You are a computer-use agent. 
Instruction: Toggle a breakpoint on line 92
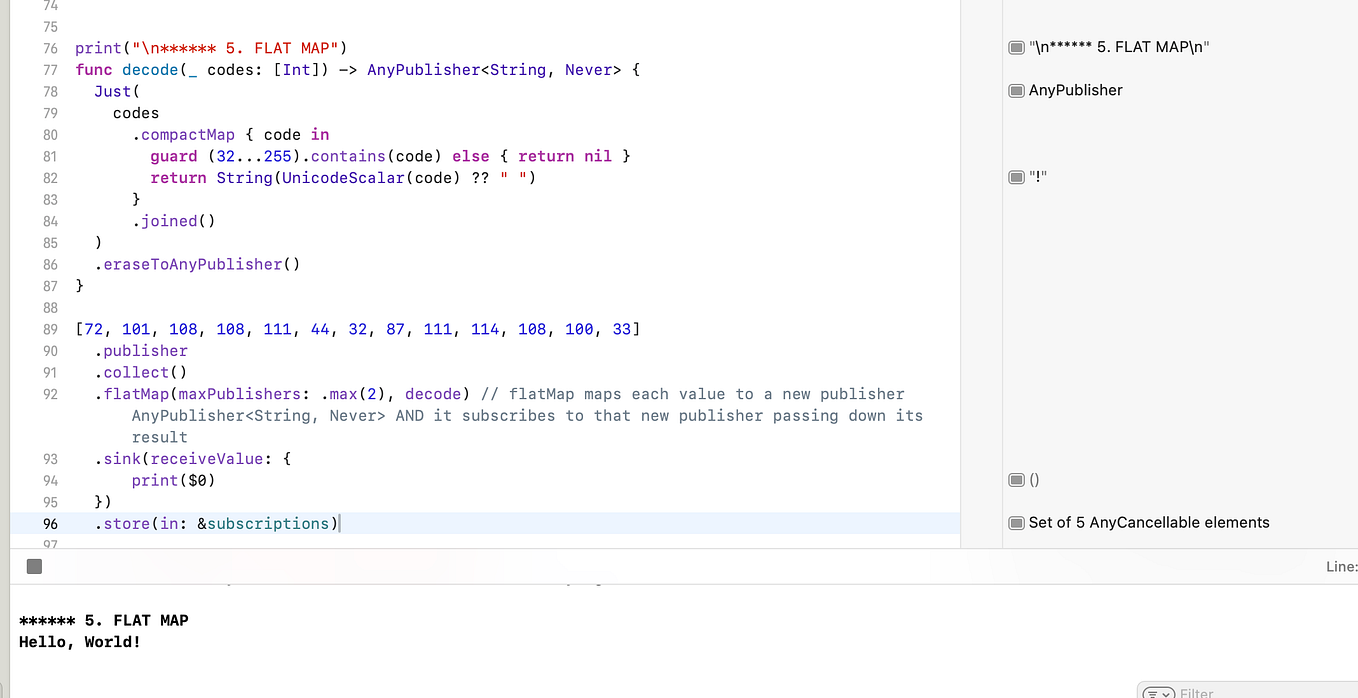50,393
